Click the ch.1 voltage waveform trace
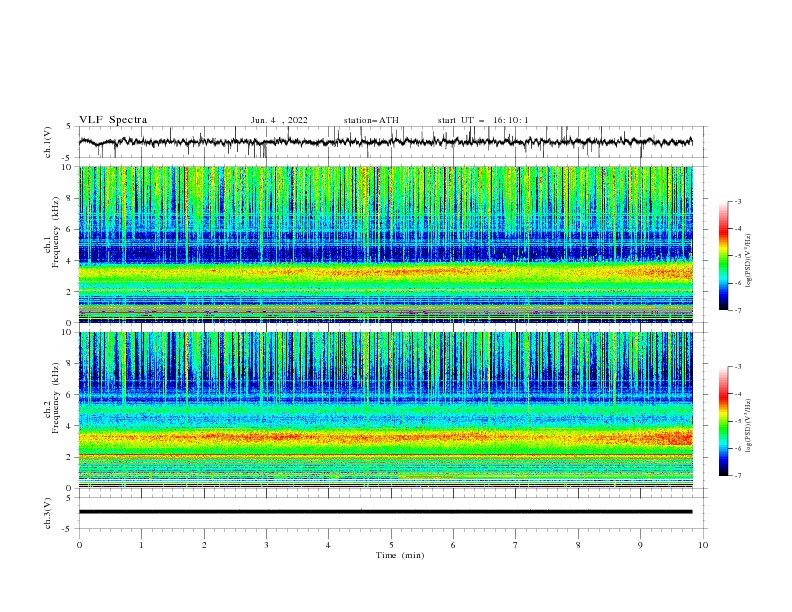 click(385, 142)
